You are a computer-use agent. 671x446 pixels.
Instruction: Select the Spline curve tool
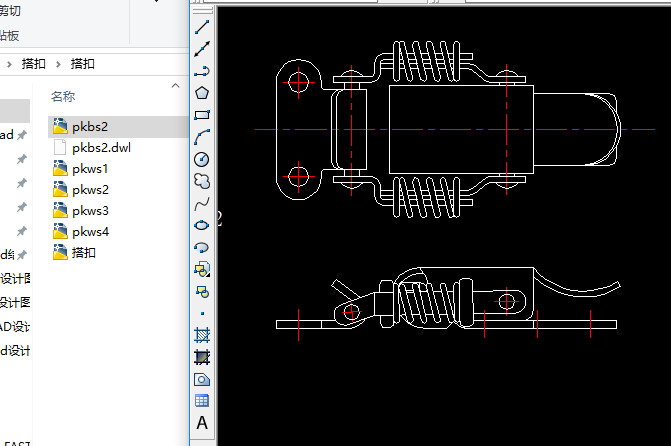202,203
